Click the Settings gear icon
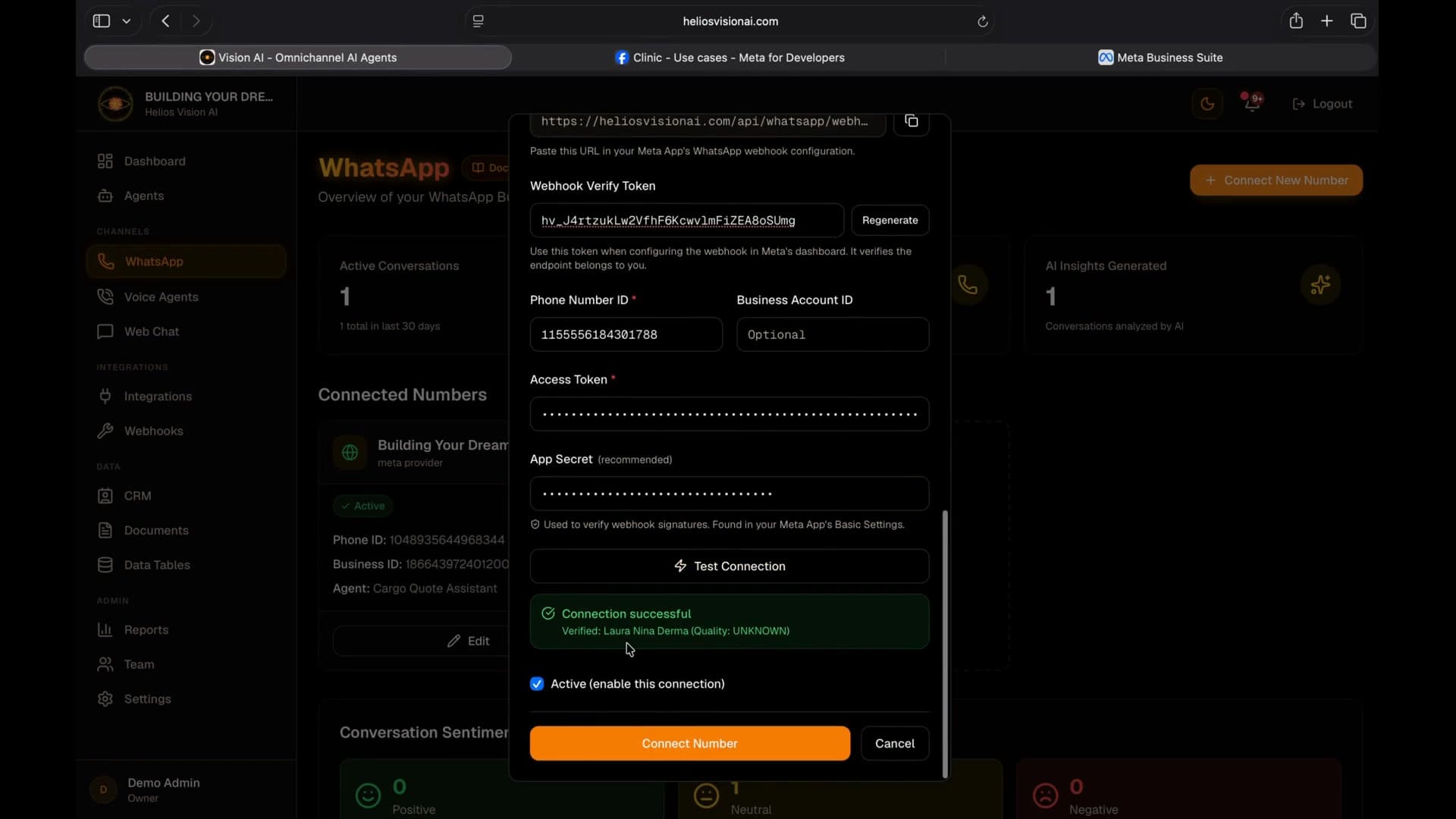 point(105,698)
